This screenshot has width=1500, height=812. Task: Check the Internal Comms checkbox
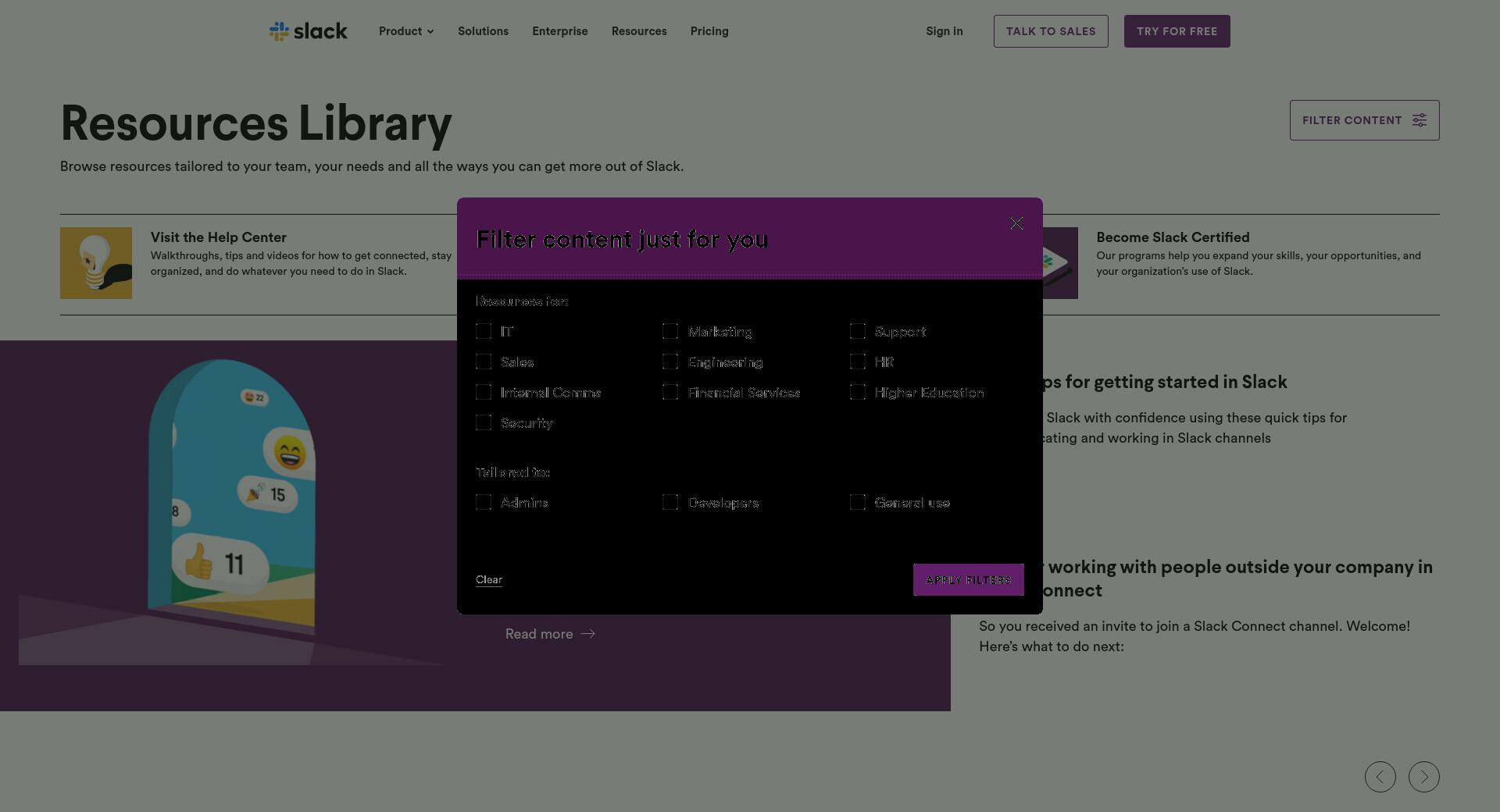pos(484,392)
